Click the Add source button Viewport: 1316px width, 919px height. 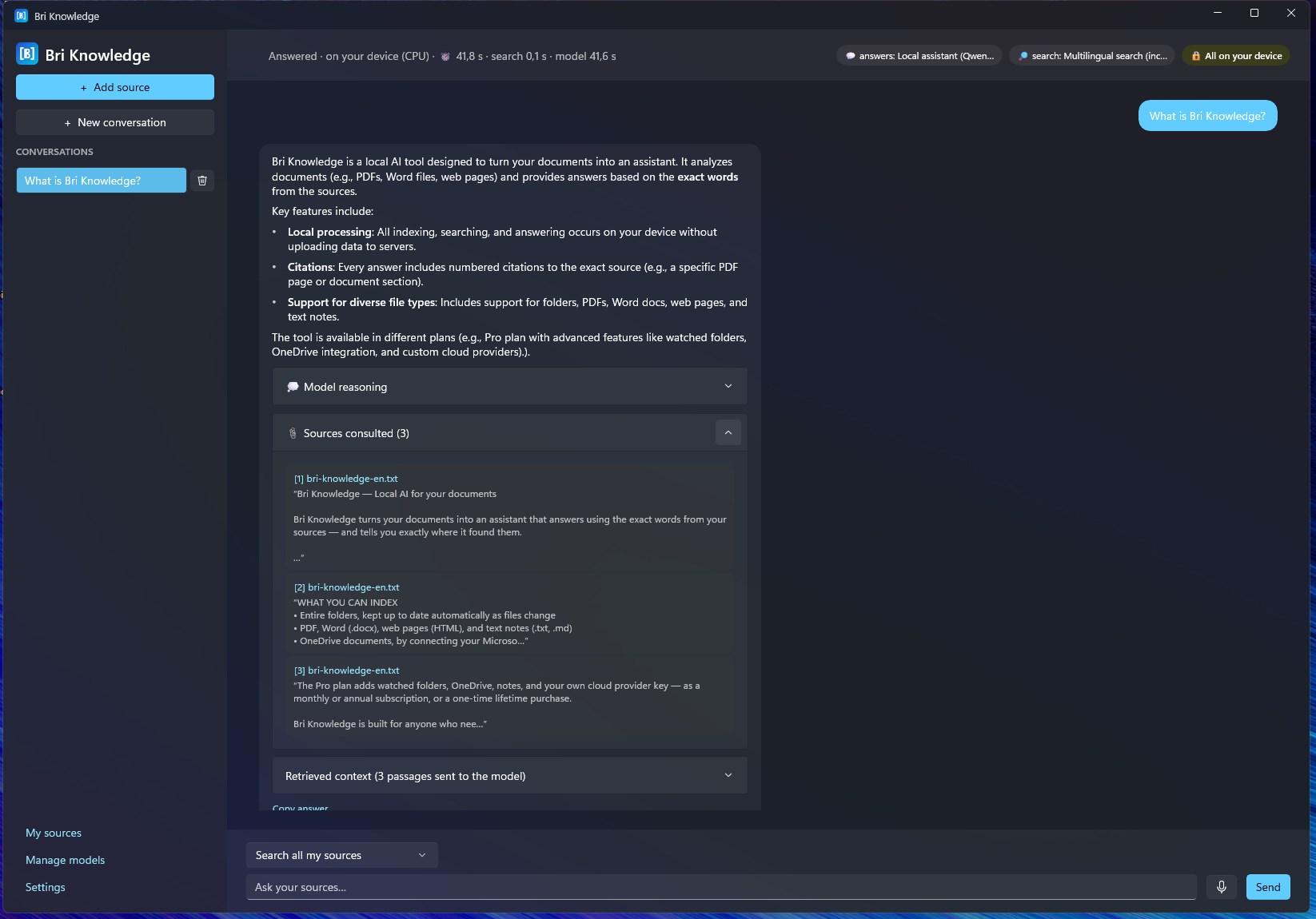115,87
